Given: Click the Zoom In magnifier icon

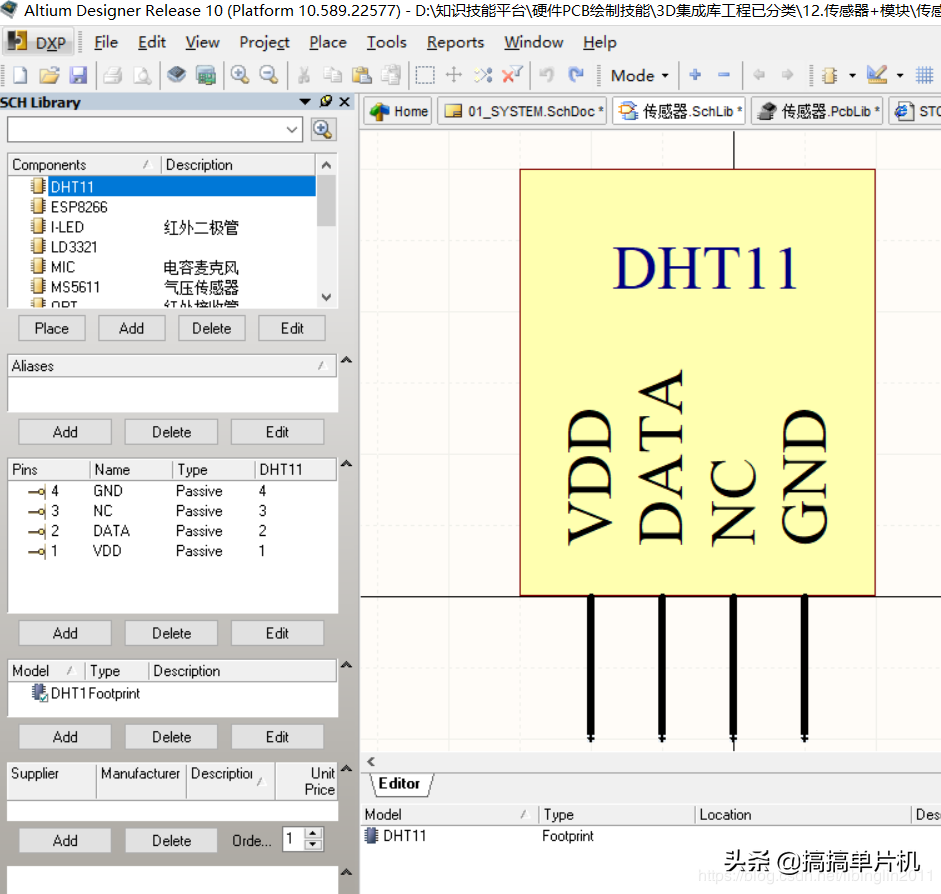Looking at the screenshot, I should click(x=240, y=75).
